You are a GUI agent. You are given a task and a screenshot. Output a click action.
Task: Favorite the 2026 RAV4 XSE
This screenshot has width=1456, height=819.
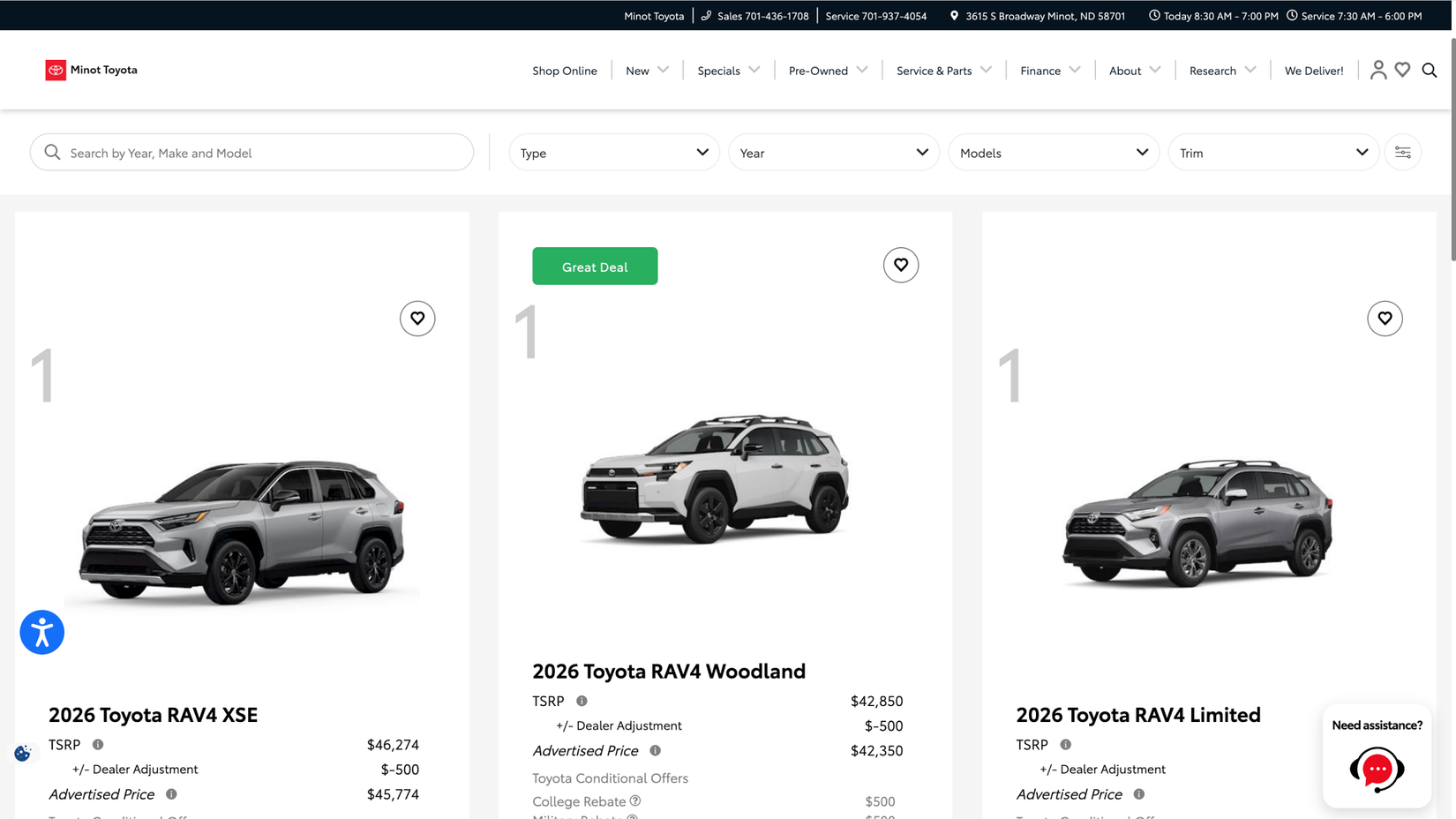pos(417,319)
